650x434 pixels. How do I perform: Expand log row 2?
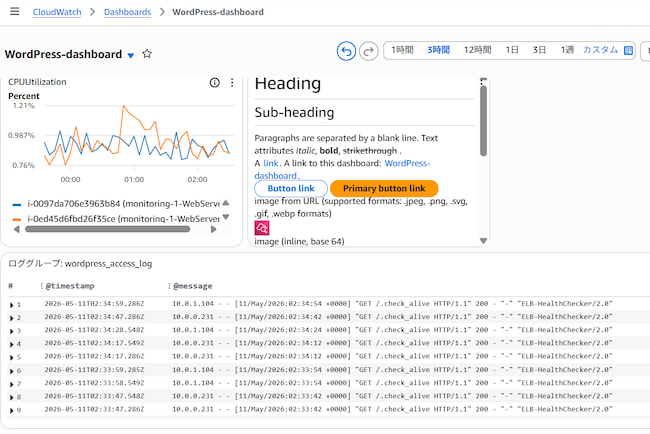click(x=11, y=318)
